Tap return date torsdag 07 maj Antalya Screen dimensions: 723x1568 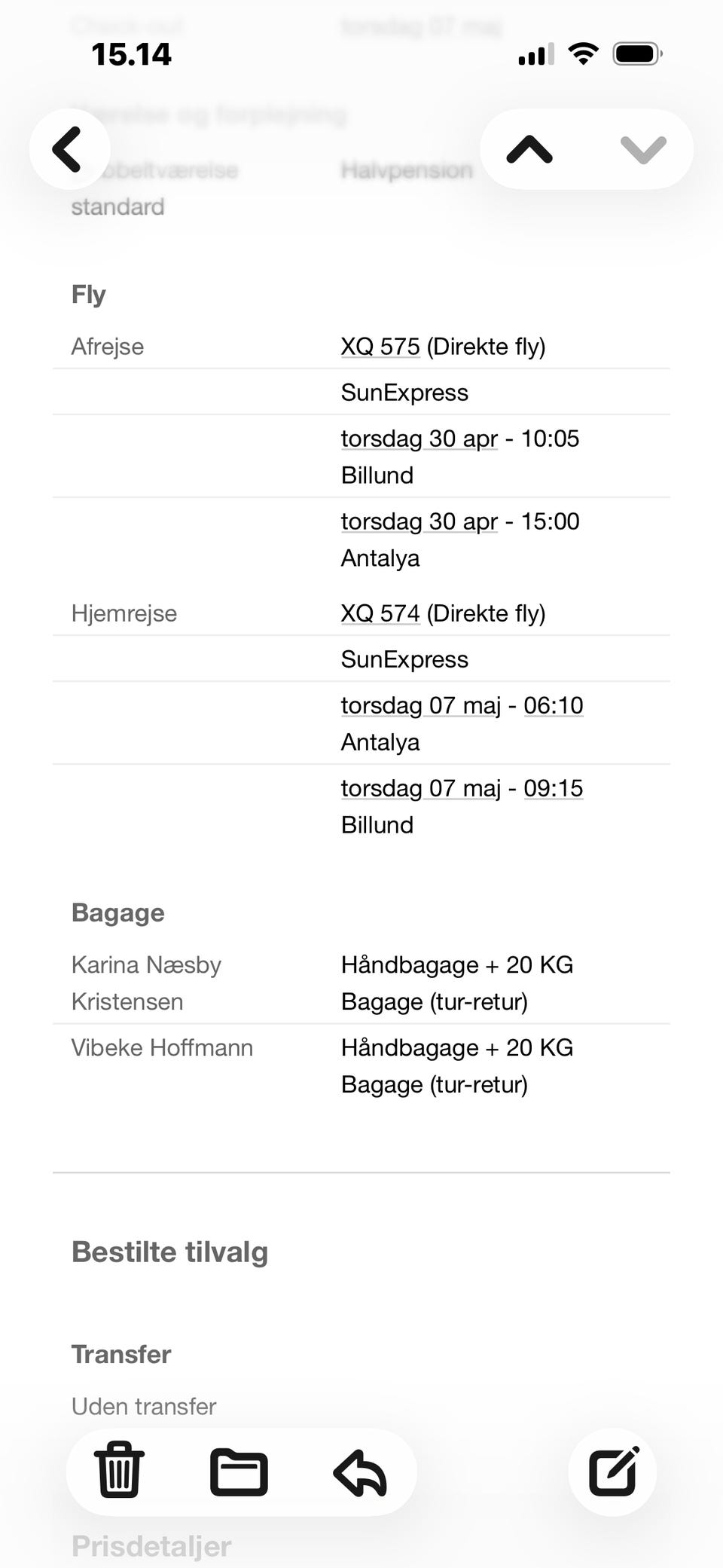[x=421, y=705]
